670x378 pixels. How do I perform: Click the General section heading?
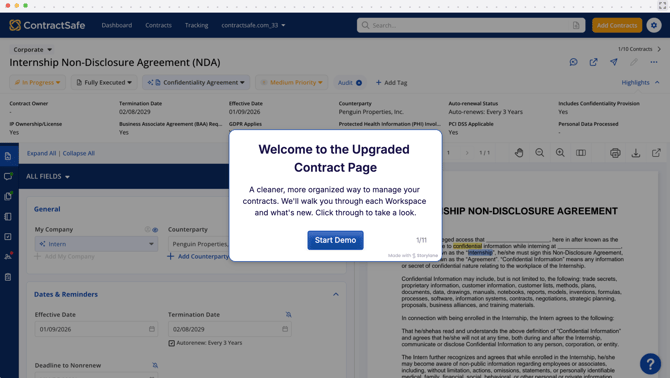click(x=47, y=209)
